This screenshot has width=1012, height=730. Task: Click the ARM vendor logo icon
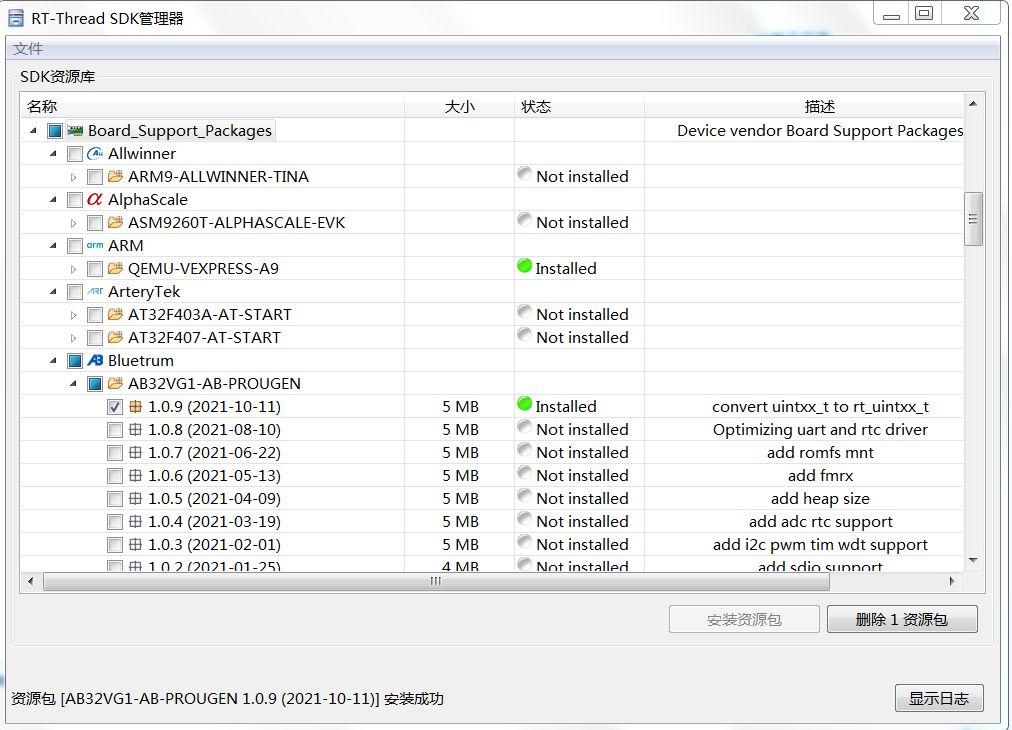95,245
